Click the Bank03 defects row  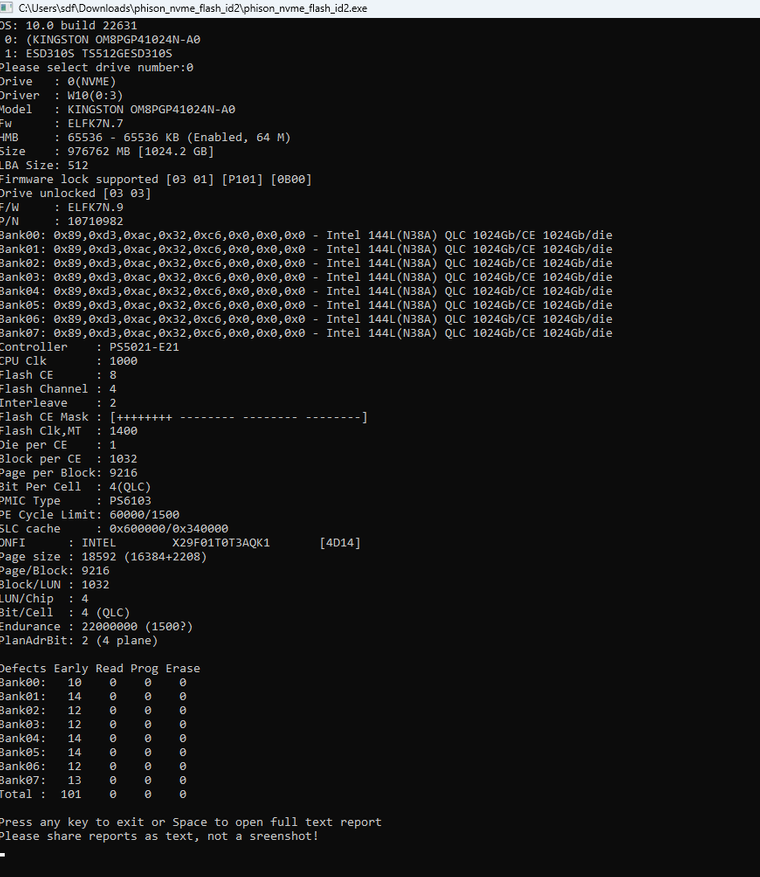(x=93, y=725)
